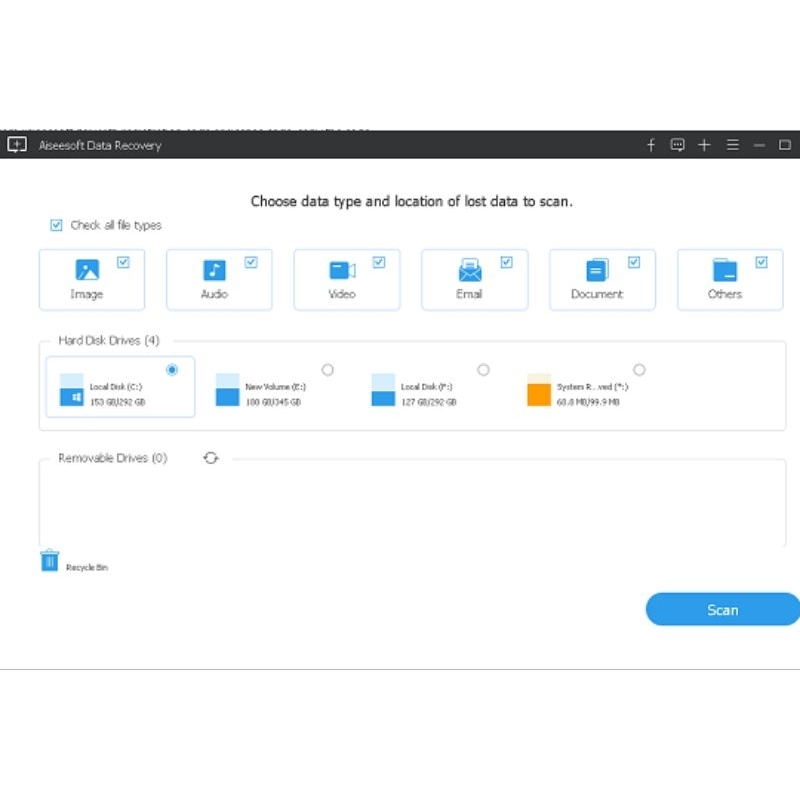800x800 pixels.
Task: Click the Video camera icon
Action: (342, 270)
